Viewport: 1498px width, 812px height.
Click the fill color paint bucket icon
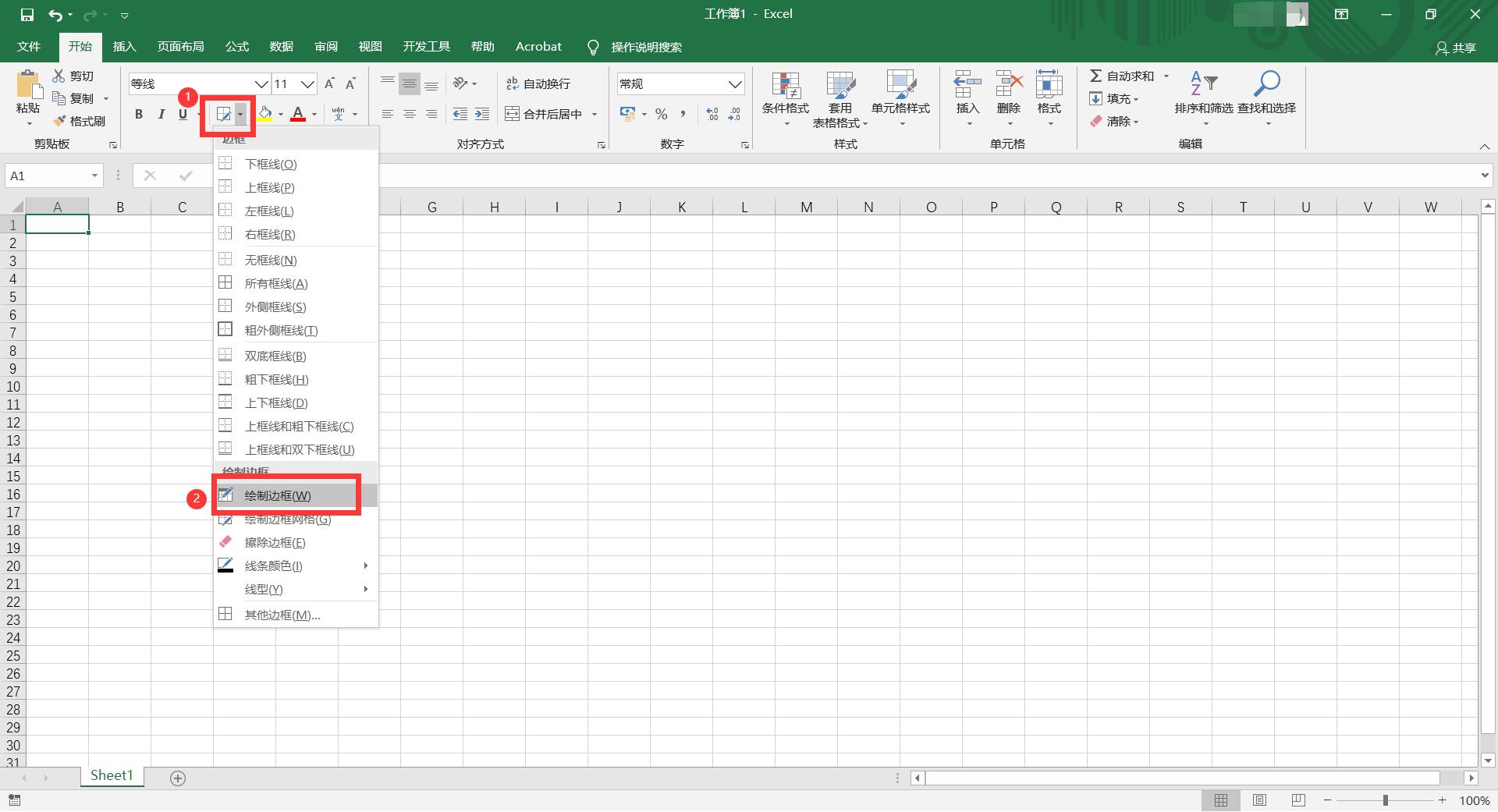coord(265,115)
